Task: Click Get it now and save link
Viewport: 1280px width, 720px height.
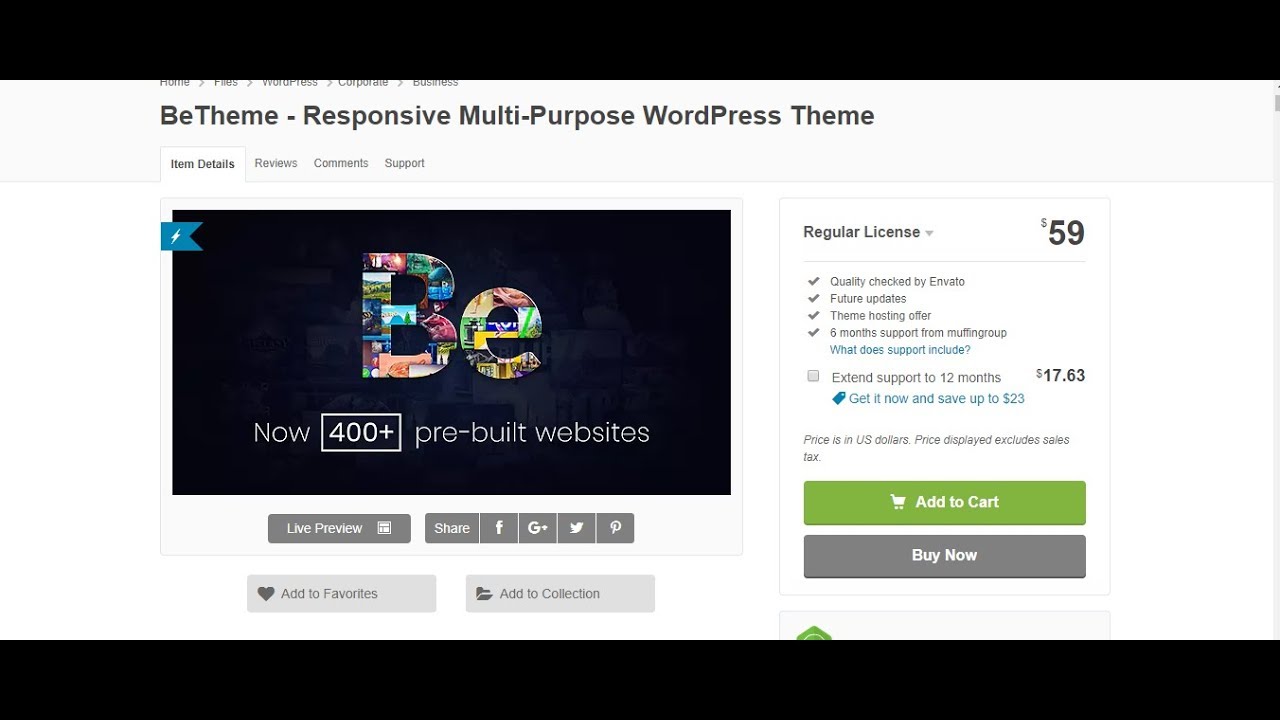Action: tap(937, 398)
